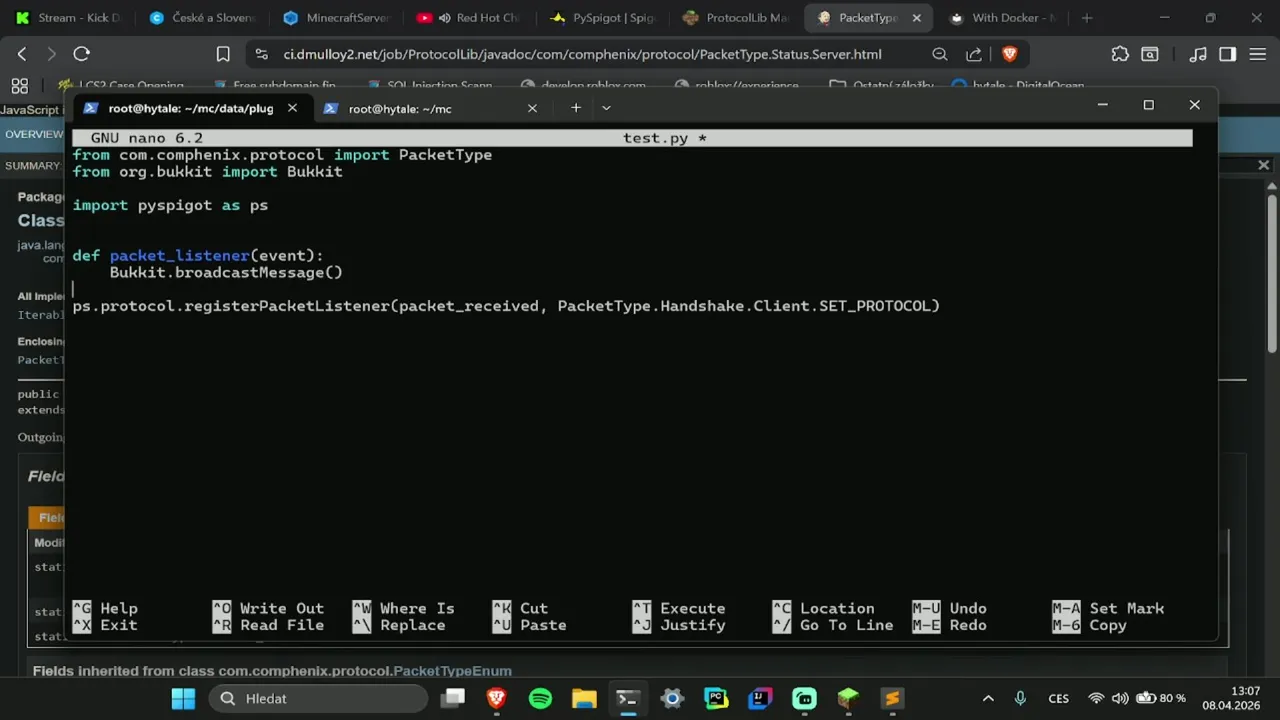The image size is (1280, 720).
Task: Click 'SET_PROTOCOL' text in the editor
Action: coord(875,305)
